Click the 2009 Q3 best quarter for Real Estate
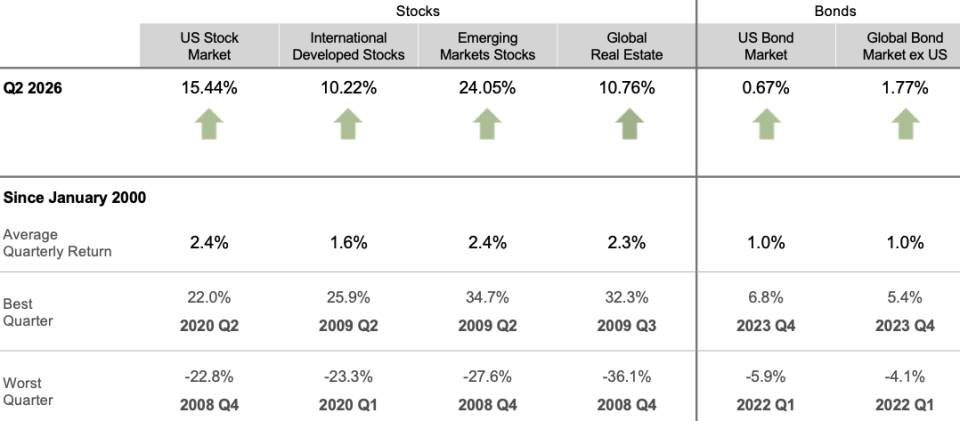This screenshot has height=421, width=960. (x=626, y=326)
